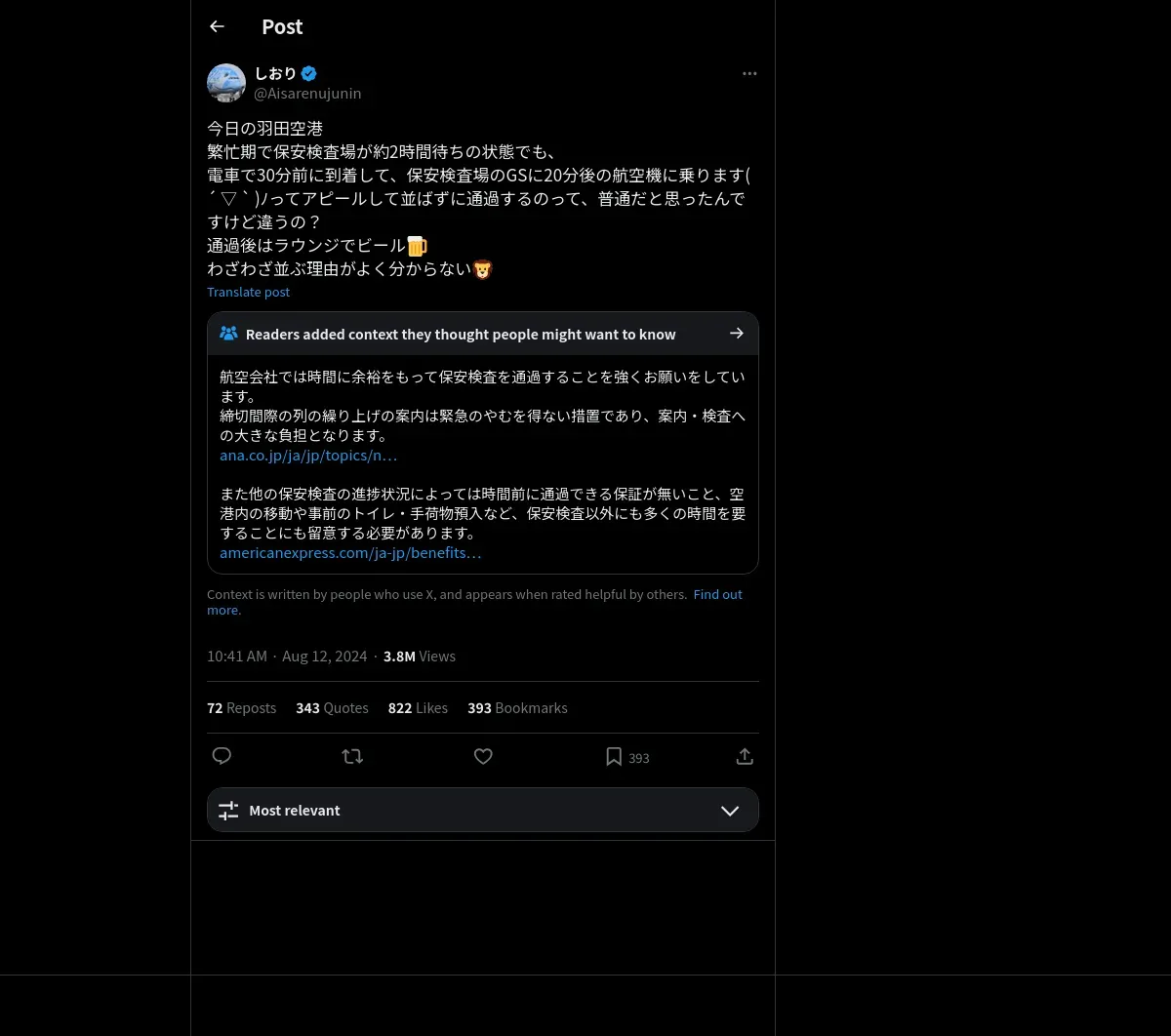Reply using the speech bubble icon
The height and width of the screenshot is (1036, 1171).
click(222, 756)
